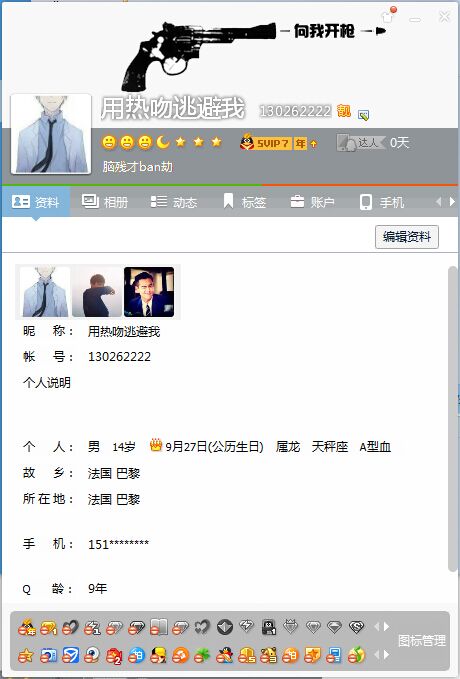This screenshot has width=460, height=679.
Task: Show previous page of bottom icon row
Action: [376, 655]
